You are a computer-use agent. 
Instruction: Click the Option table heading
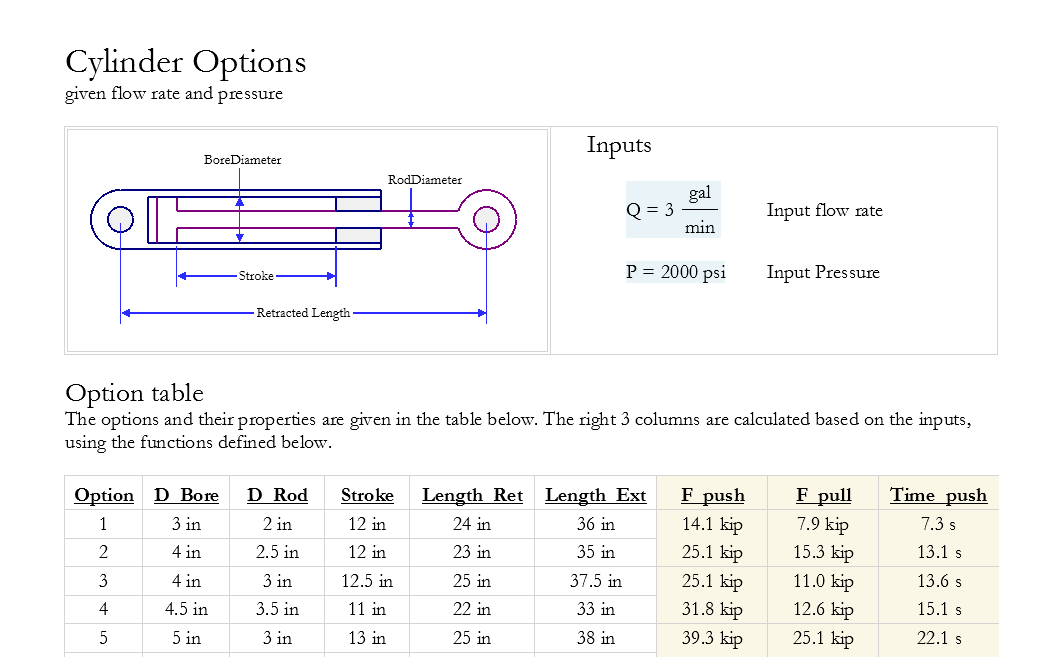click(134, 392)
